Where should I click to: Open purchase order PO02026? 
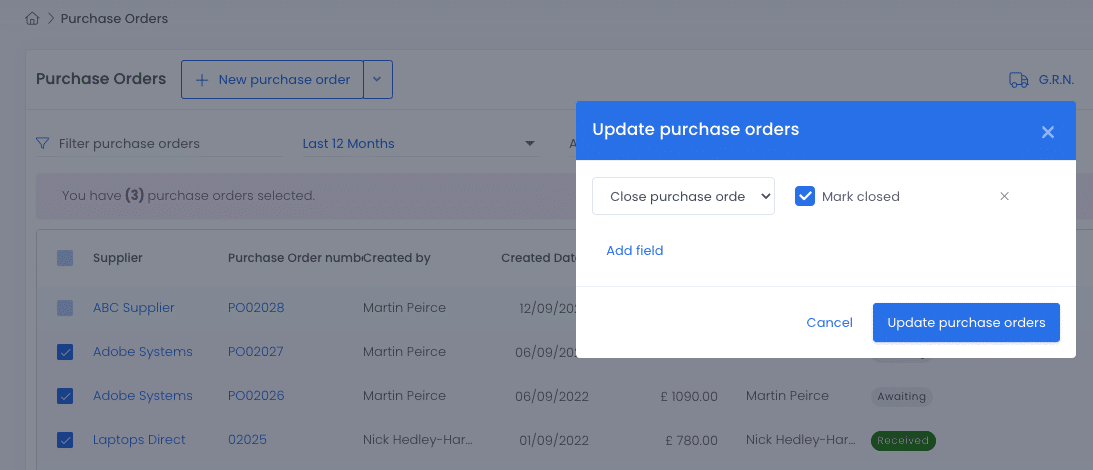(256, 395)
